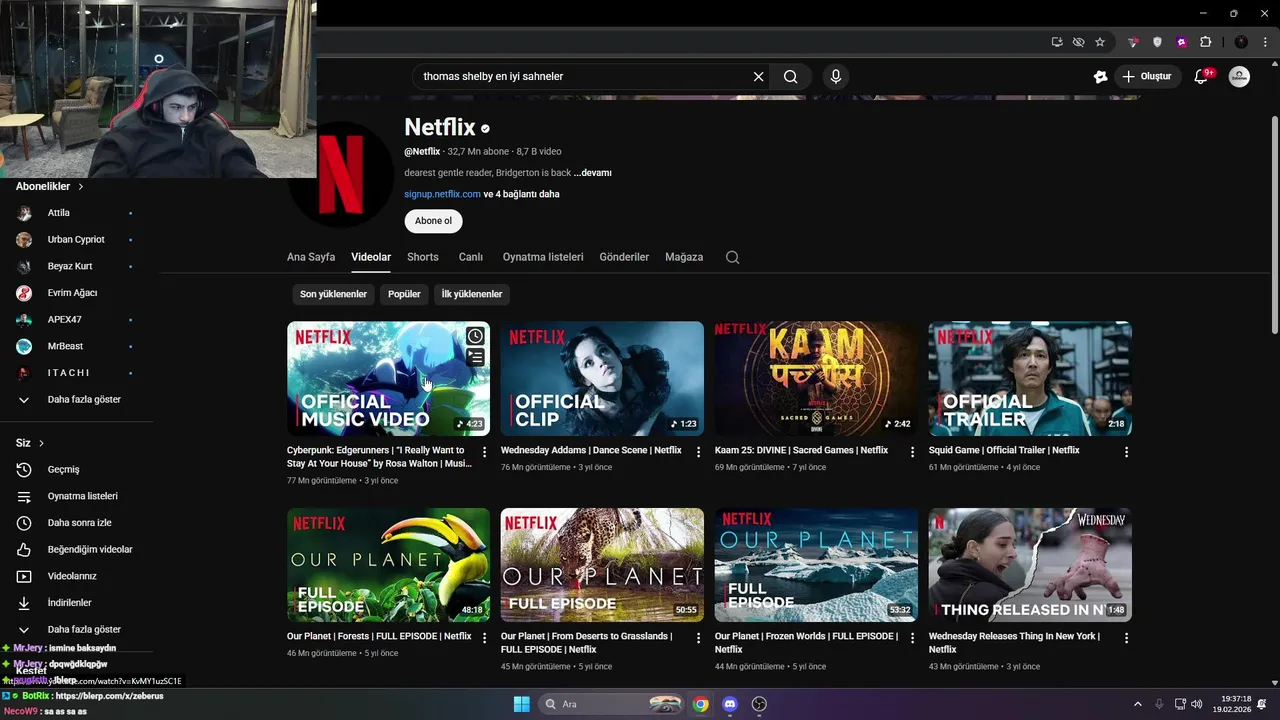Click the magnifier search button

click(791, 76)
